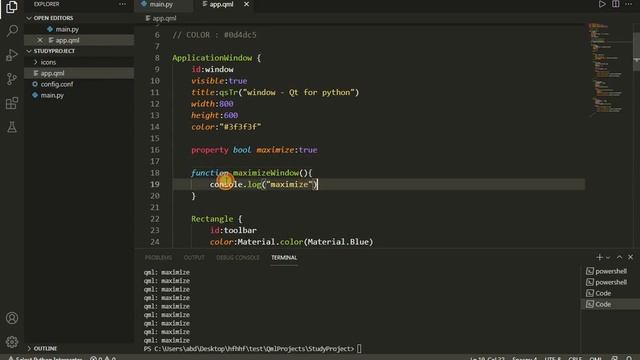Open the Debug Console panel tab

pos(238,258)
